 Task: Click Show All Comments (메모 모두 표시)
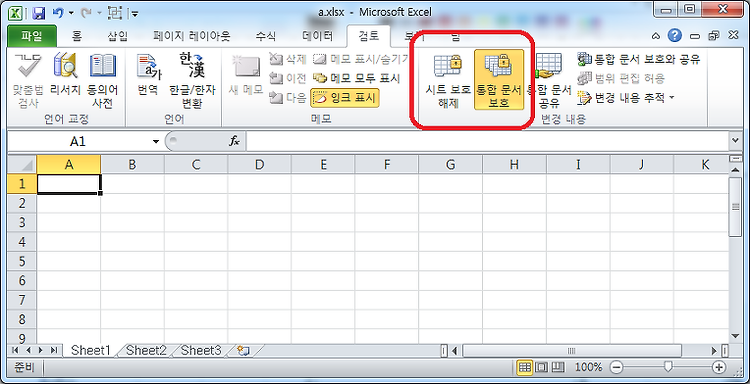(x=356, y=78)
